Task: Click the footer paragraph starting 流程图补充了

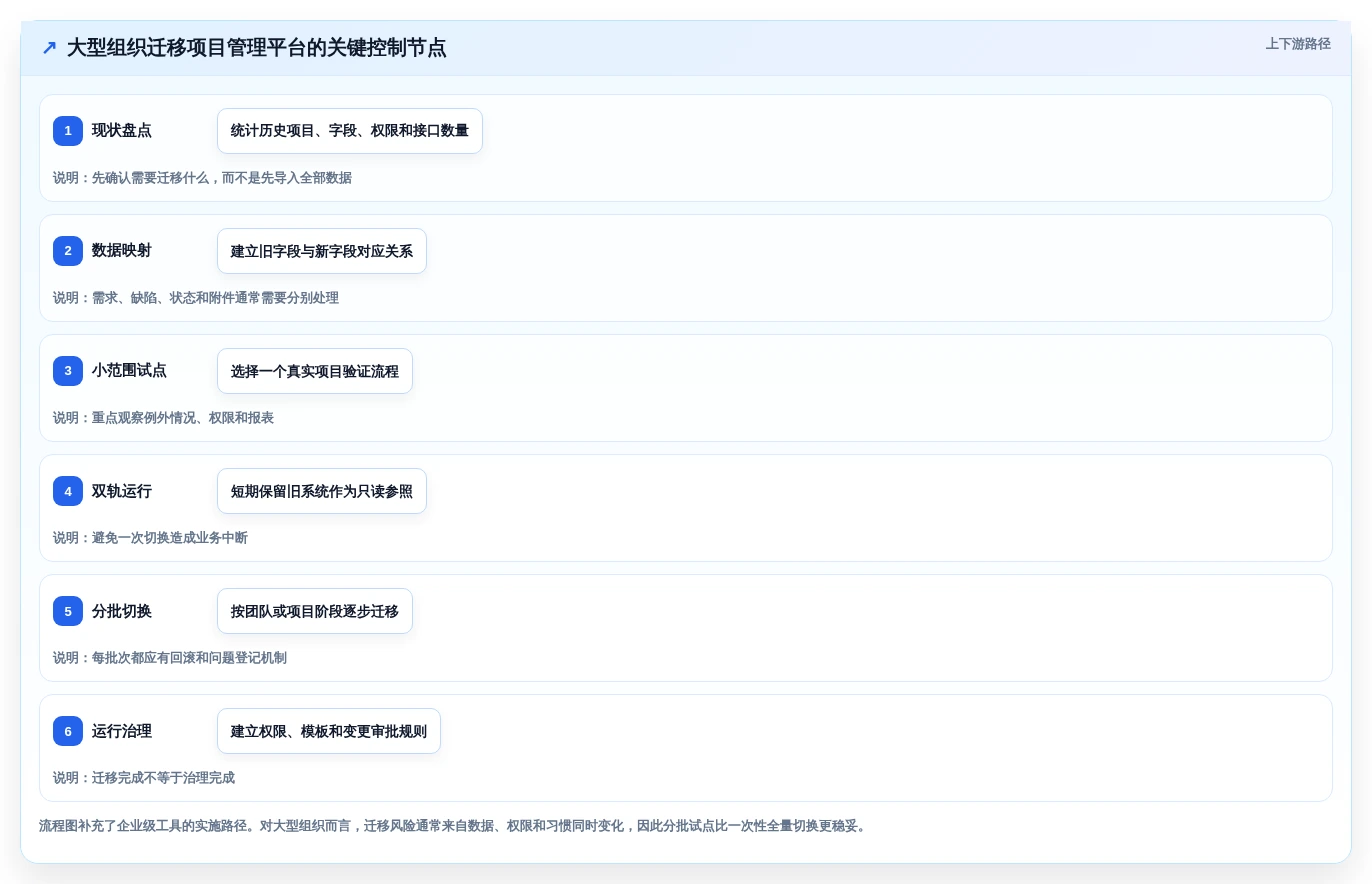Action: [455, 826]
